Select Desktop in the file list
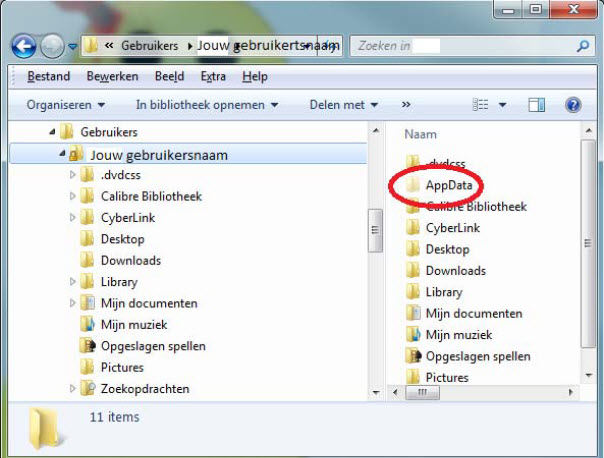Screen dimensions: 604x458 click(447, 249)
